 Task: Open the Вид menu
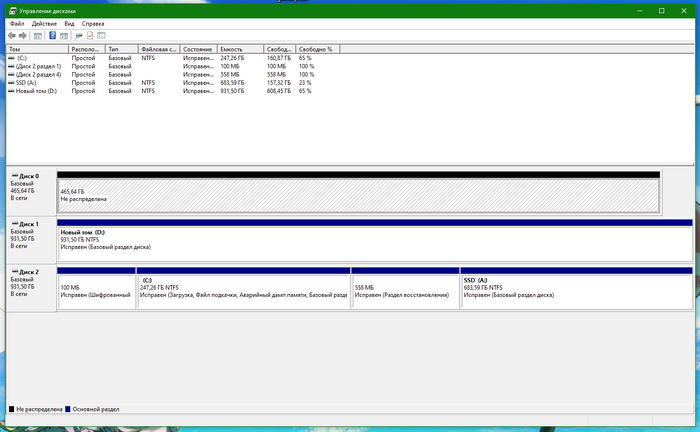pyautogui.click(x=69, y=22)
